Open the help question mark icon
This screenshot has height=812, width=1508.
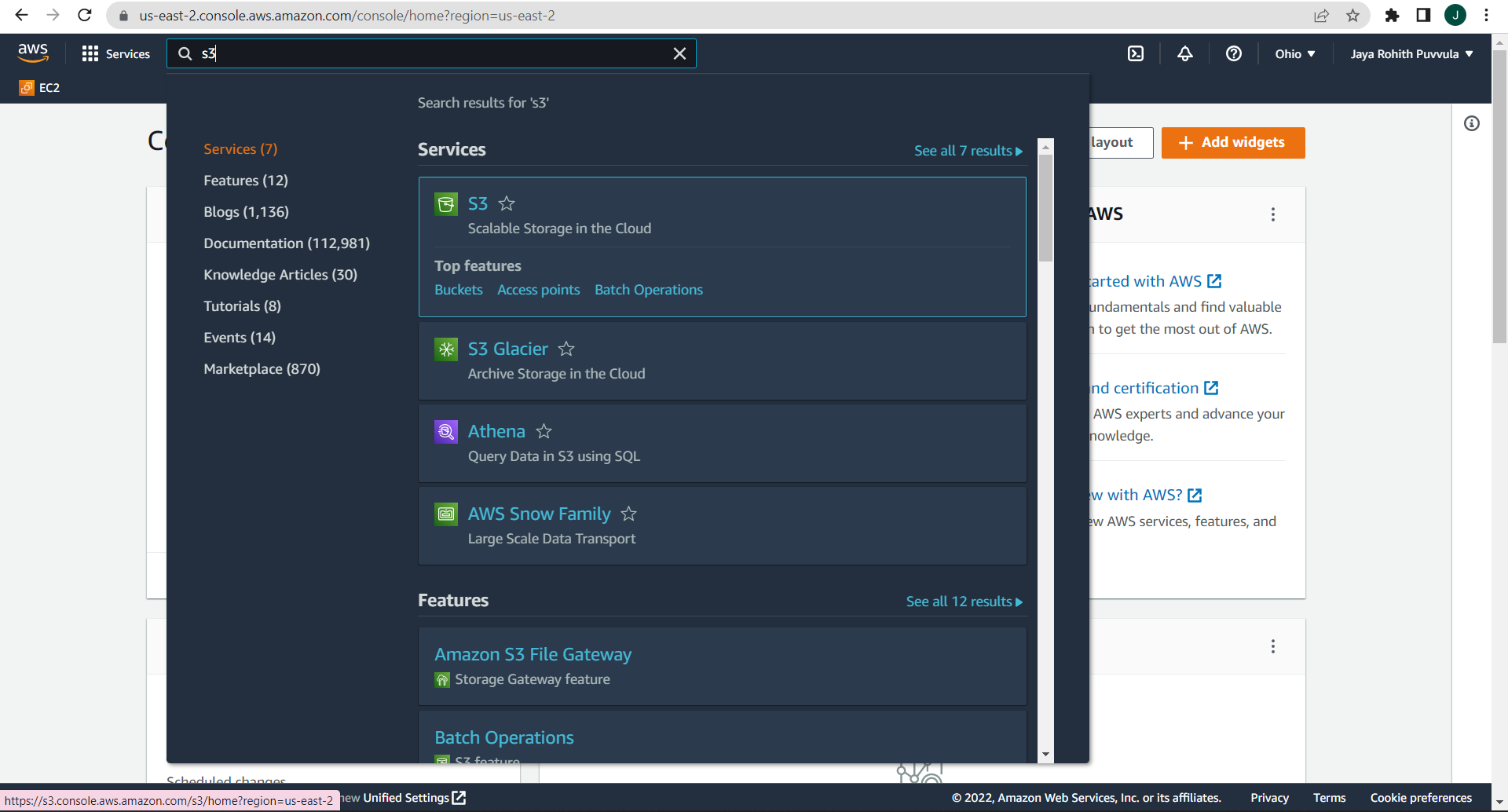[x=1234, y=53]
